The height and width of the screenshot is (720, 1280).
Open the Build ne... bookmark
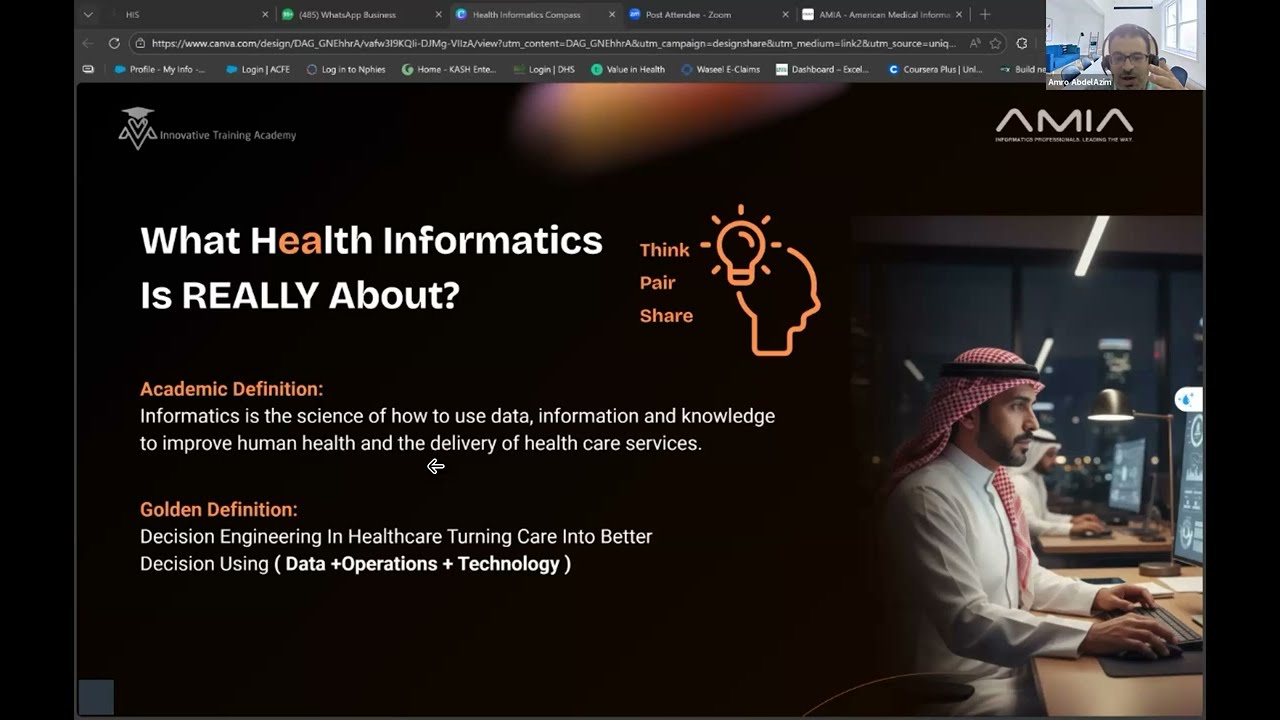[x=1022, y=70]
